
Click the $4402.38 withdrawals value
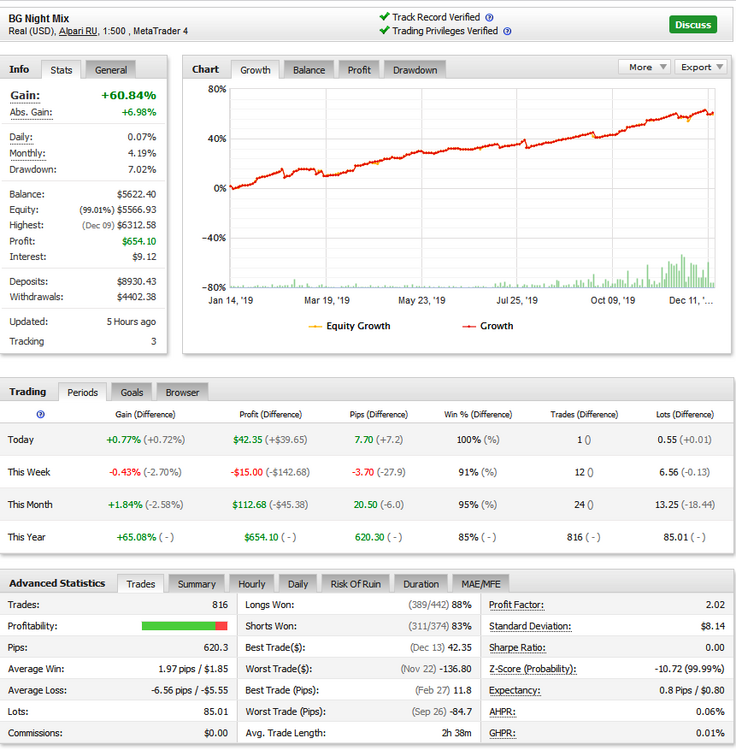[x=136, y=297]
